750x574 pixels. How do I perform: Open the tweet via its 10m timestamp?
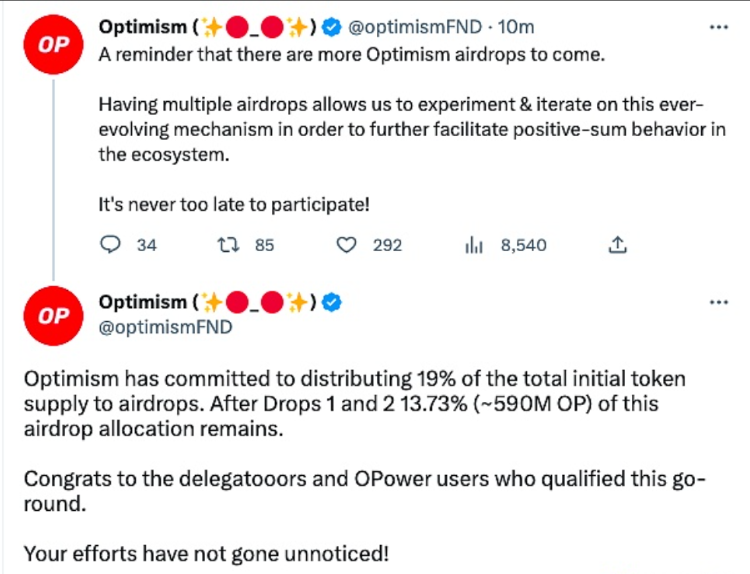point(515,28)
